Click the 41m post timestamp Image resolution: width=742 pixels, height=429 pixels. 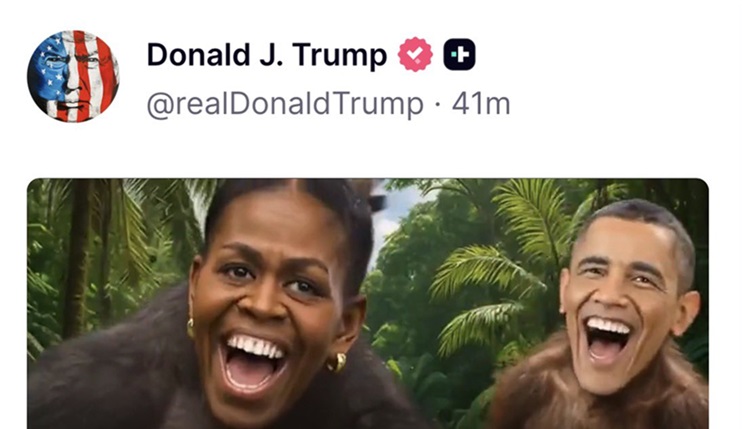click(481, 104)
